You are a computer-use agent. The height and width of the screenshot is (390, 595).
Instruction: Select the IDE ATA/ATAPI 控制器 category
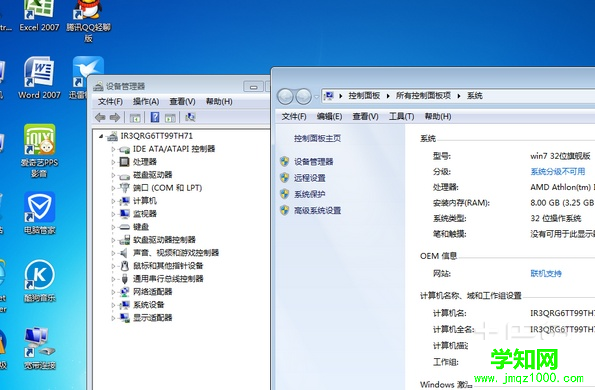[x=174, y=149]
